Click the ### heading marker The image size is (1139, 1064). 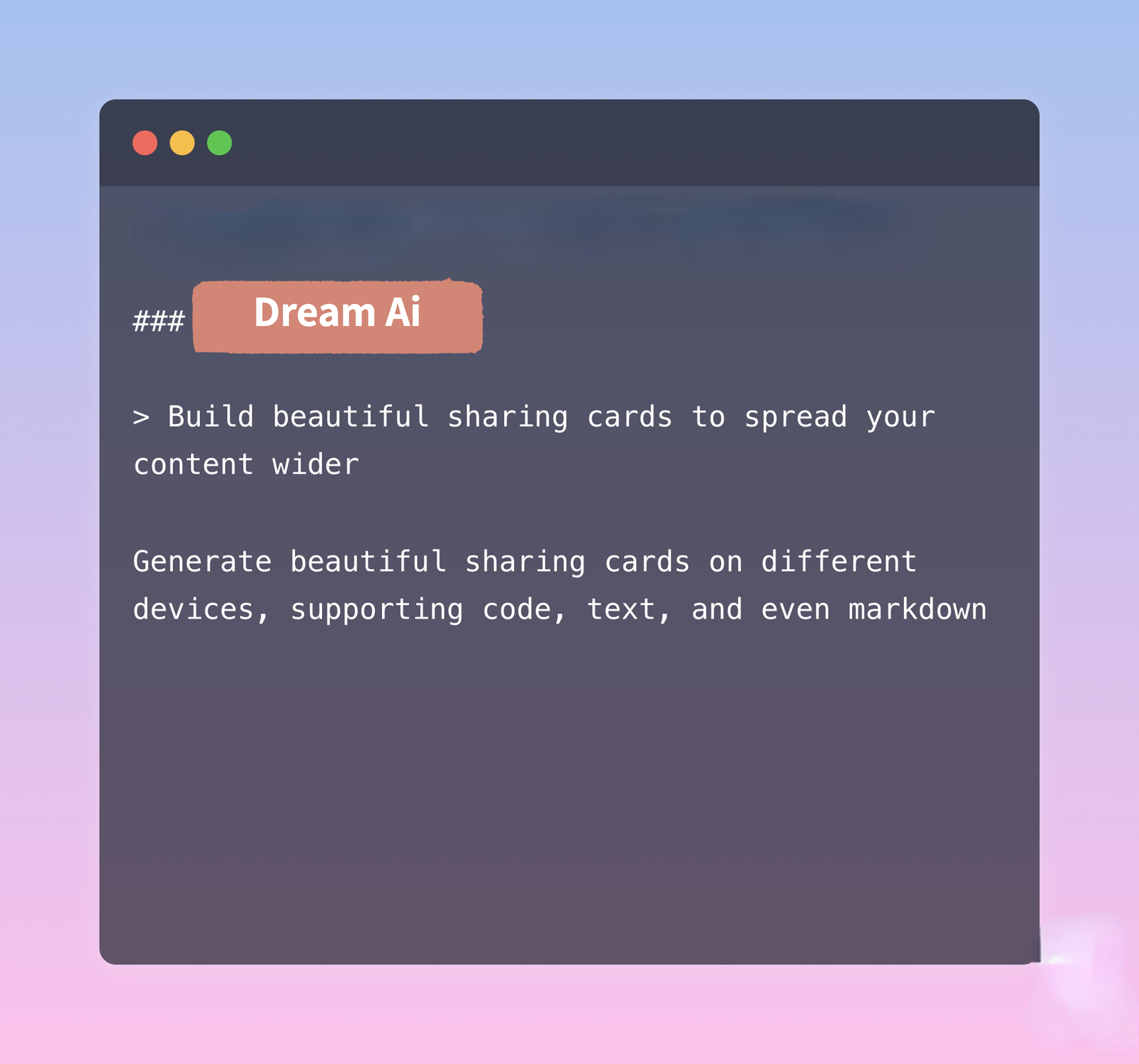(x=159, y=321)
